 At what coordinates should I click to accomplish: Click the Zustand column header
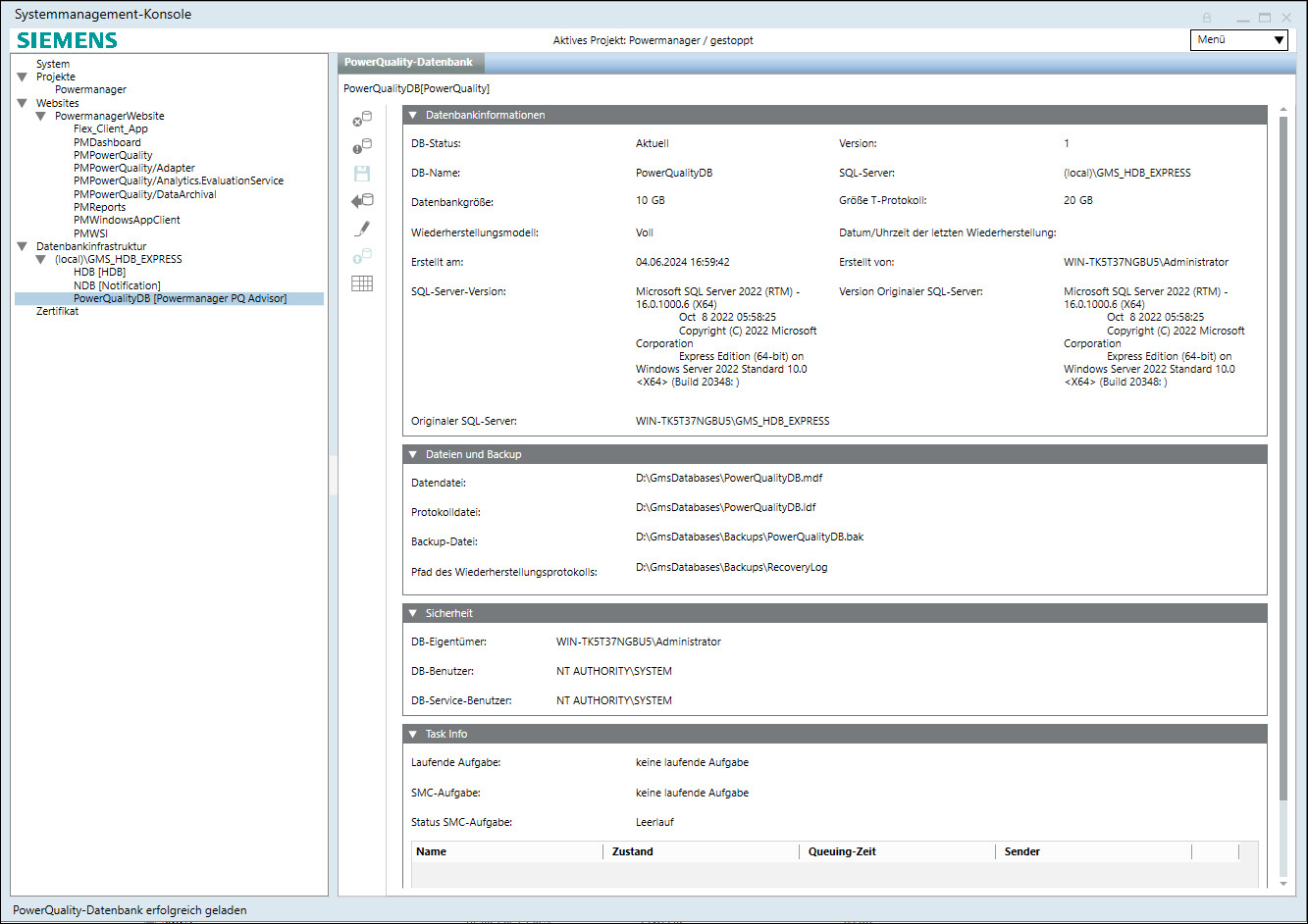click(633, 852)
